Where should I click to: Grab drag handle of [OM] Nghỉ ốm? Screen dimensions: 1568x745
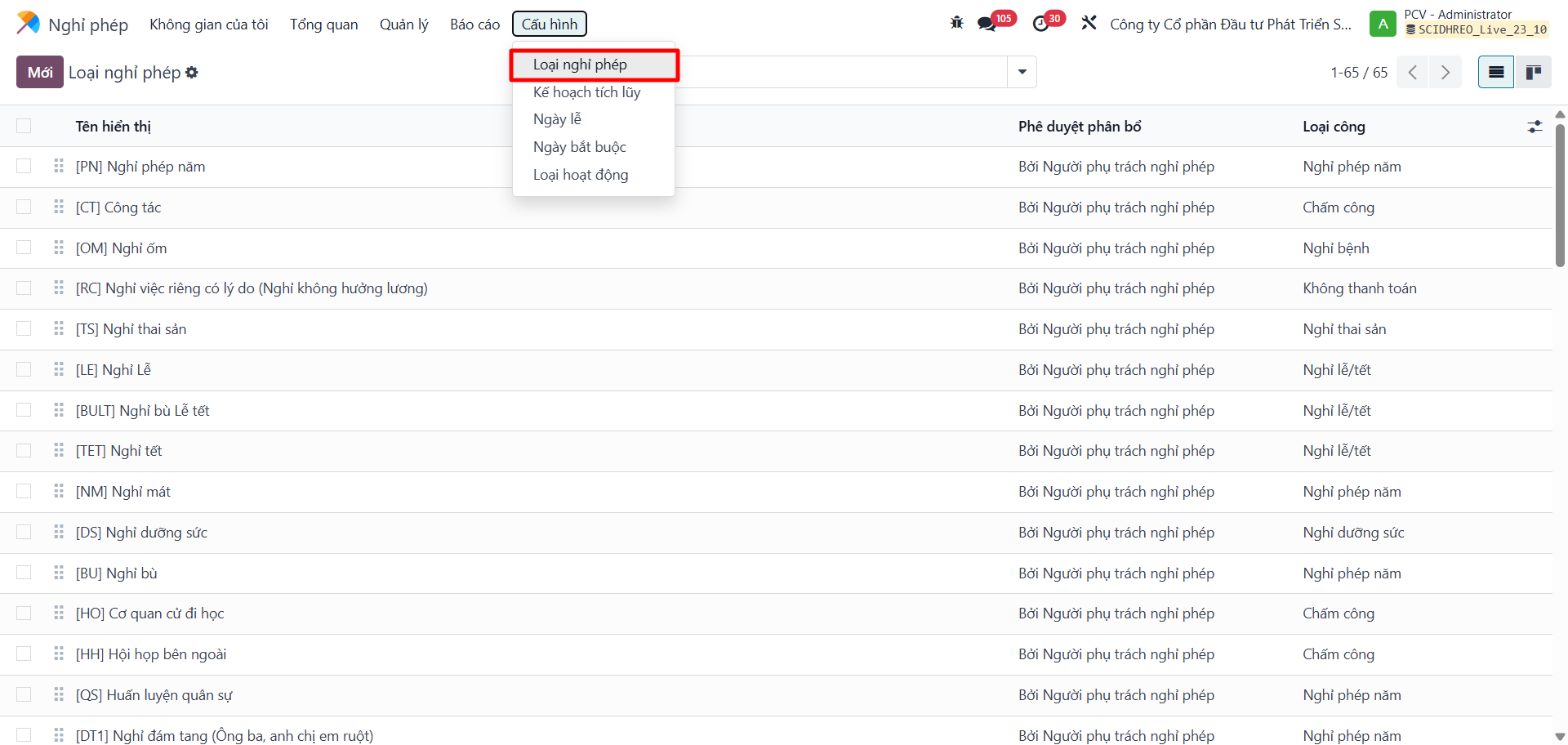point(59,248)
